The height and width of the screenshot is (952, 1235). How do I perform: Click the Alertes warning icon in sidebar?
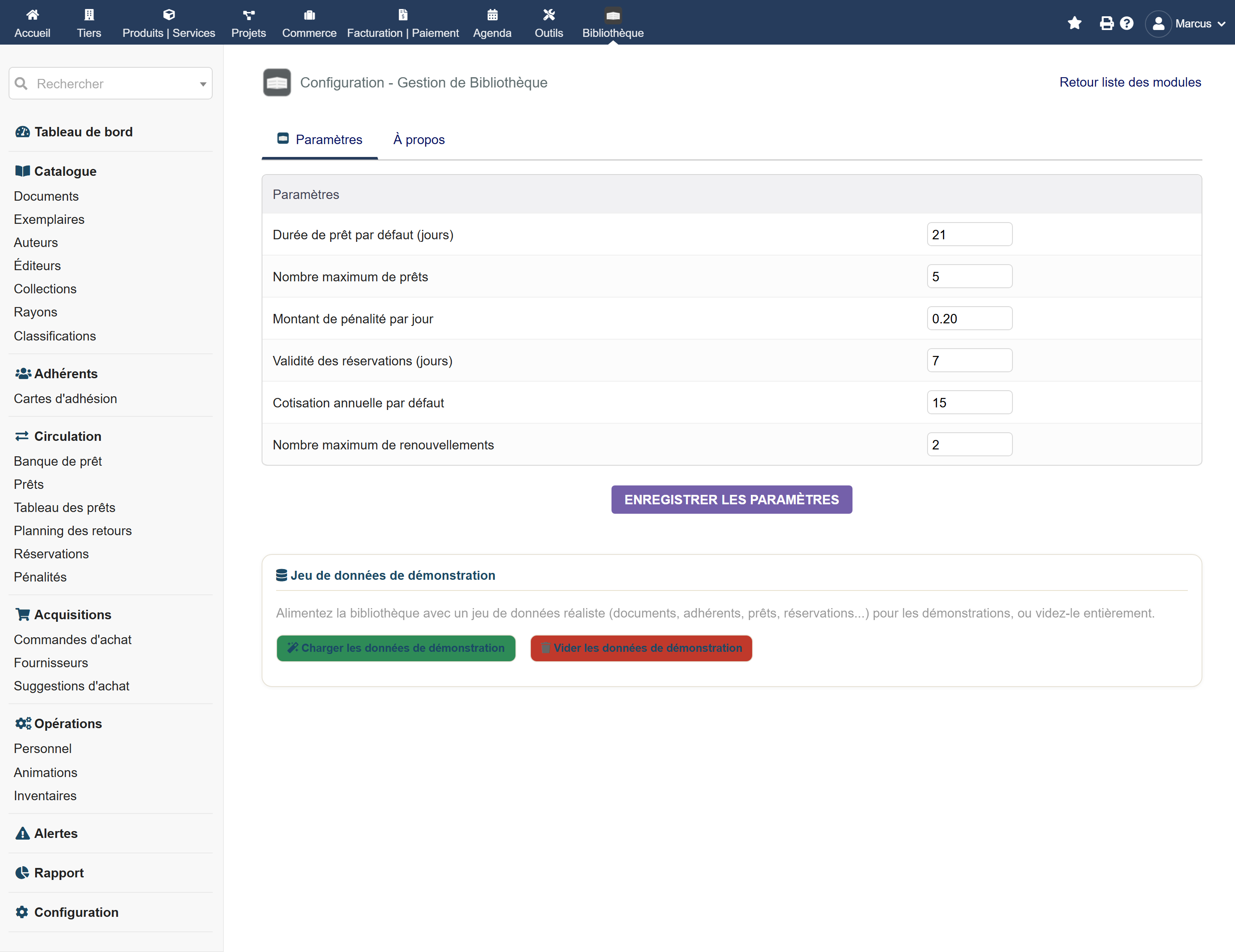[x=22, y=833]
